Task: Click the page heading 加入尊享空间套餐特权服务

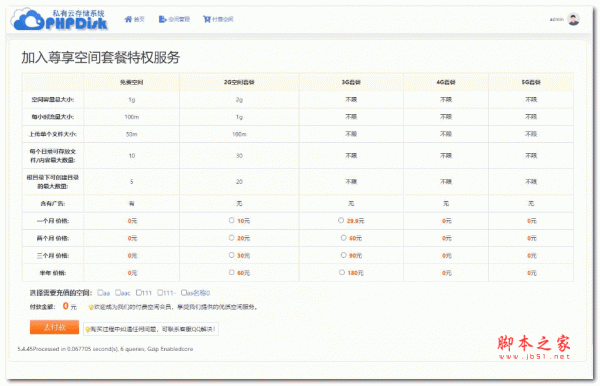Action: click(101, 57)
